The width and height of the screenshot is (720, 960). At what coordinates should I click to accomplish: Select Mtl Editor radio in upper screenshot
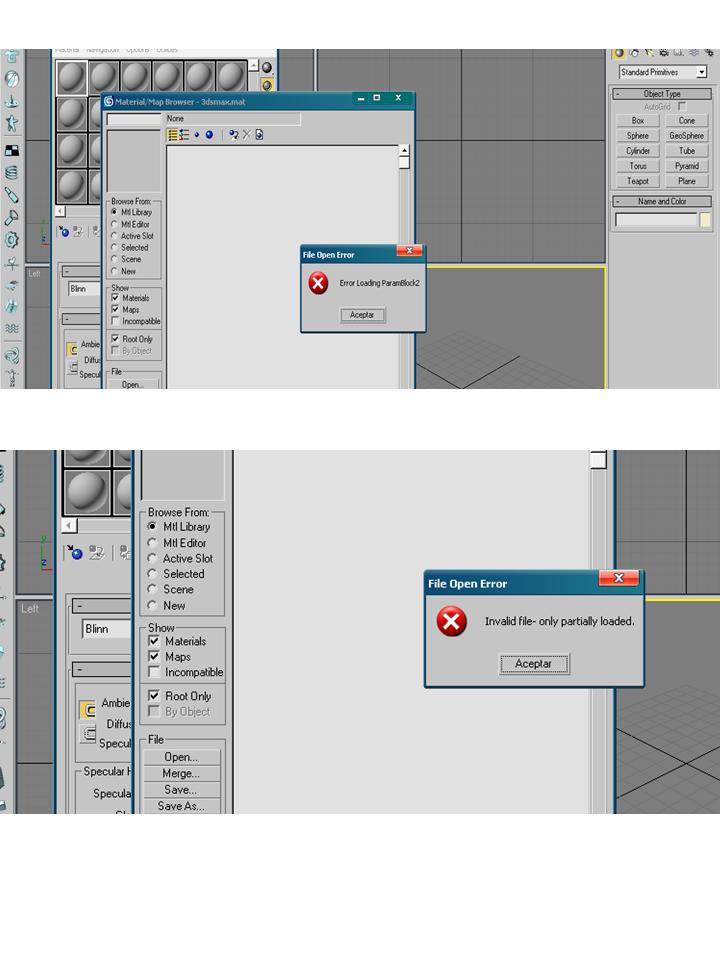point(114,224)
